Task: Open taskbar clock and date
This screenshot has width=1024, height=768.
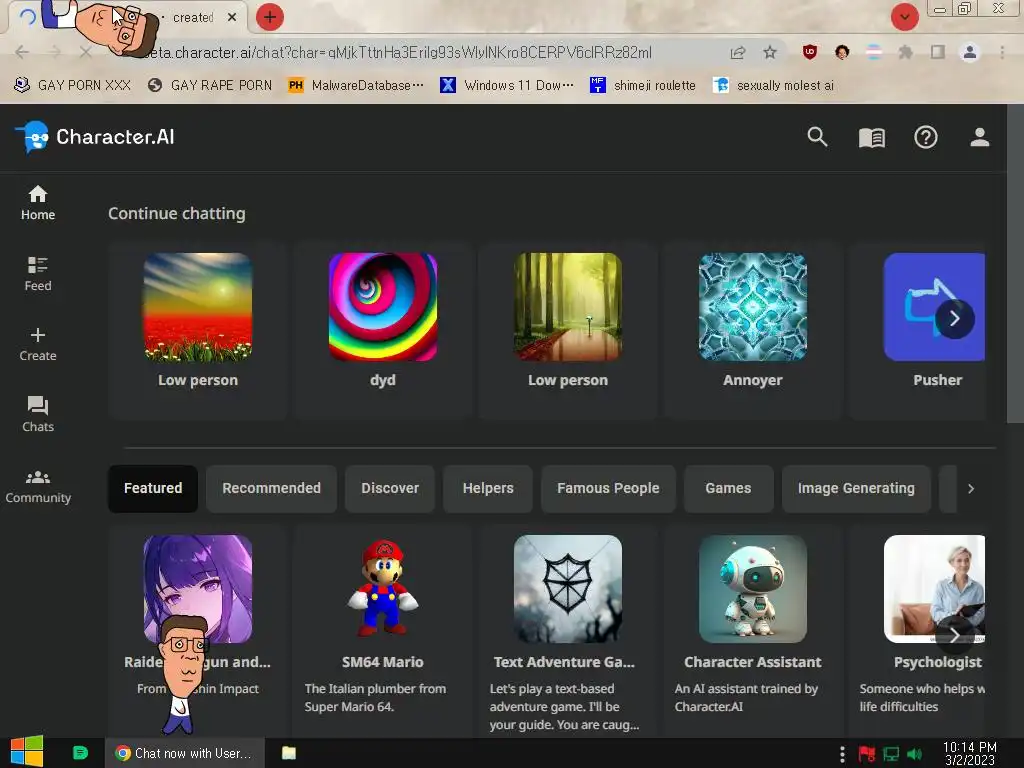Action: (x=970, y=753)
